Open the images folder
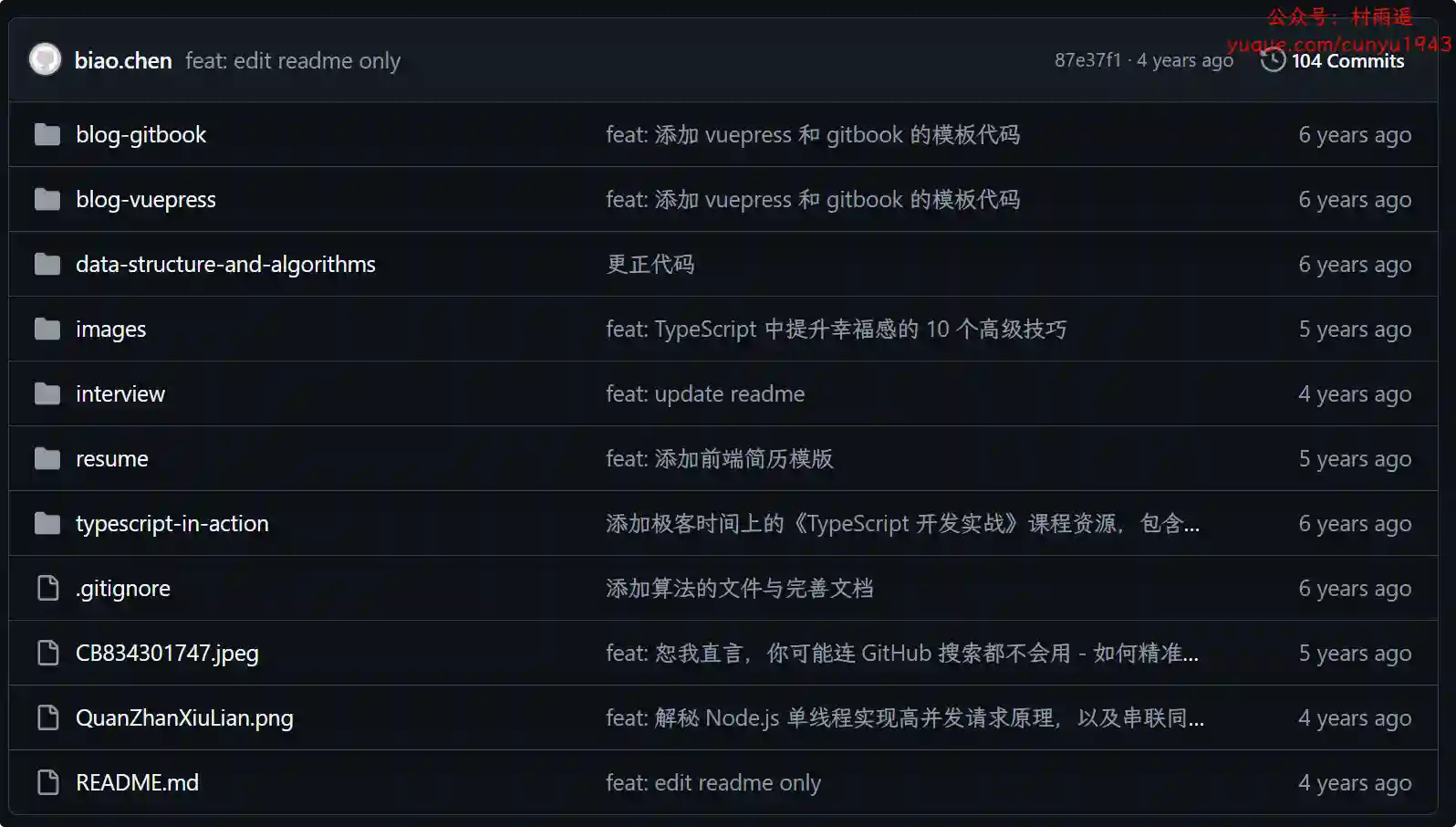Viewport: 1456px width, 827px height. (x=110, y=330)
